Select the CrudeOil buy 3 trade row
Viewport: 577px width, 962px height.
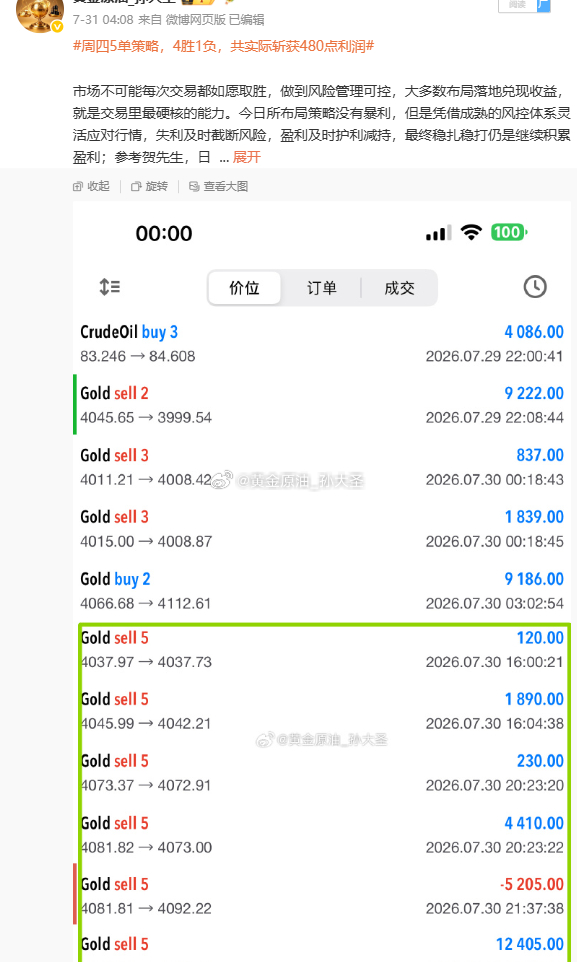(322, 344)
